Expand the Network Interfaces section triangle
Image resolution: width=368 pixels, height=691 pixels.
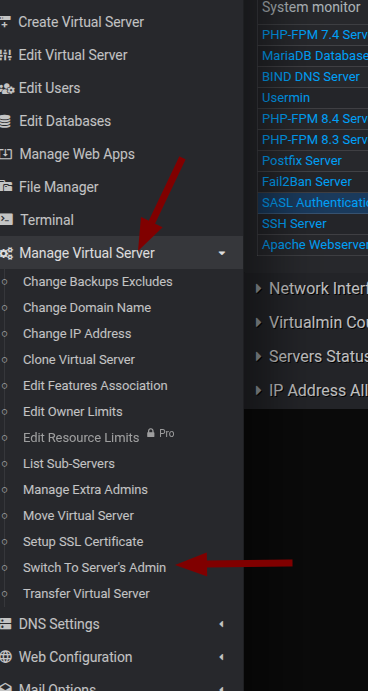pos(259,288)
